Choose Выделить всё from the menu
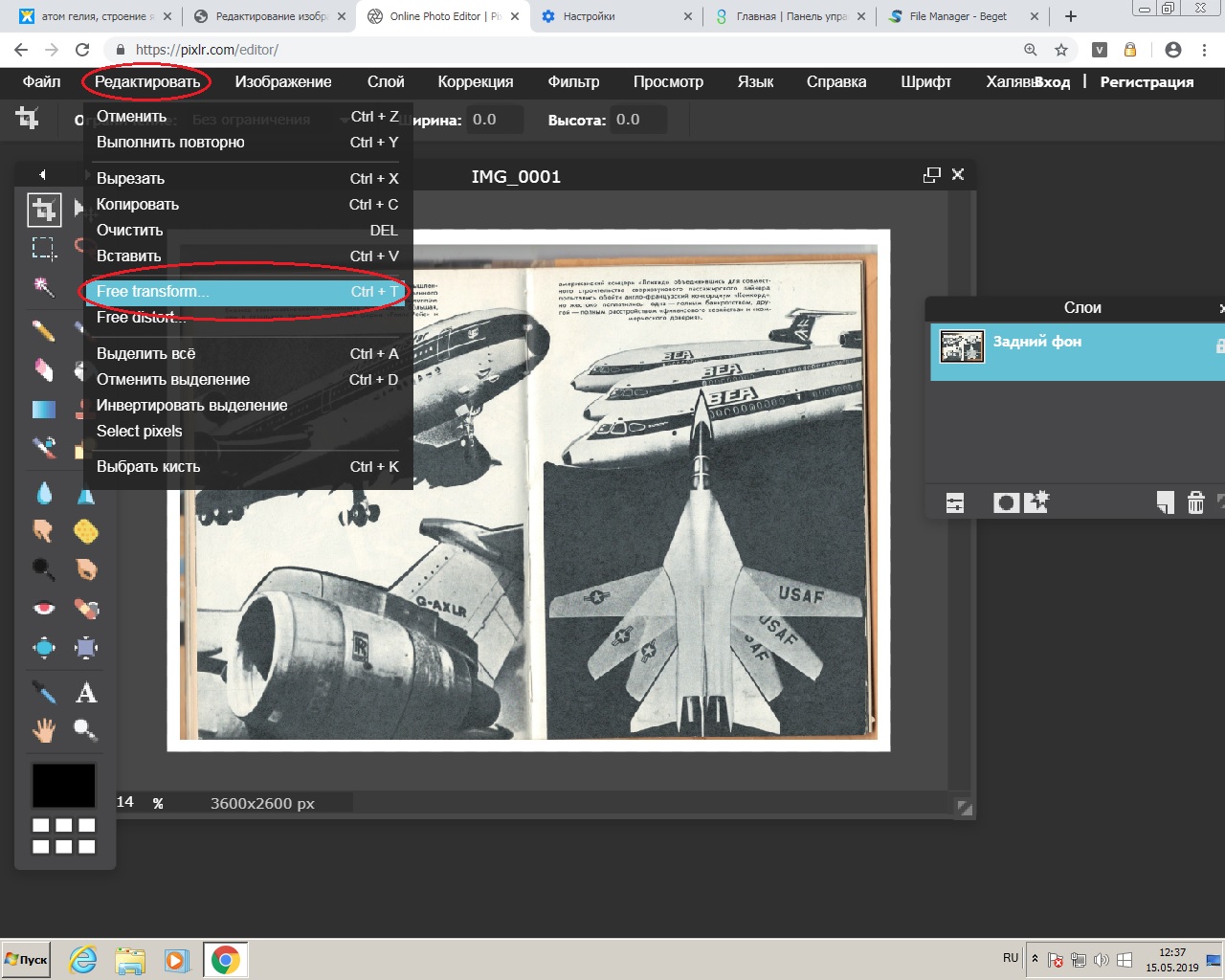Screen dimensions: 1225x980 (x=247, y=354)
